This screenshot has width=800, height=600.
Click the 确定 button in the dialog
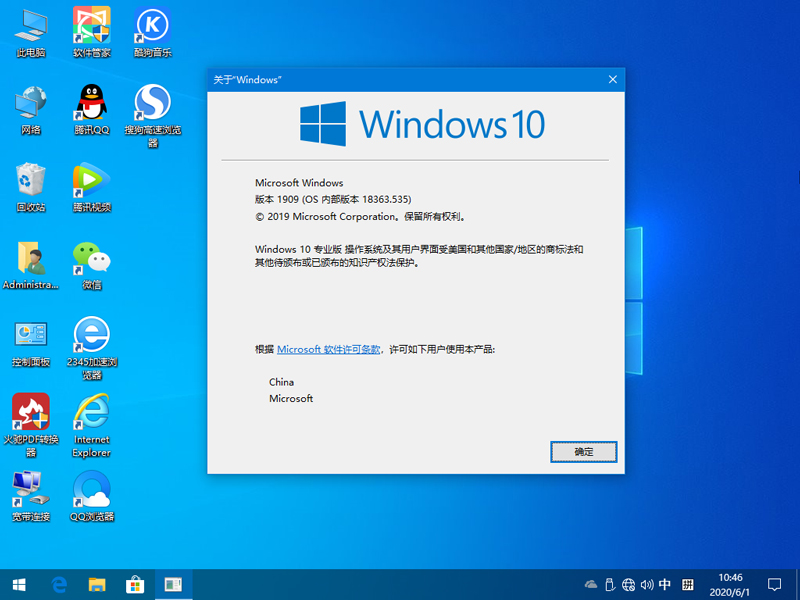pyautogui.click(x=583, y=452)
